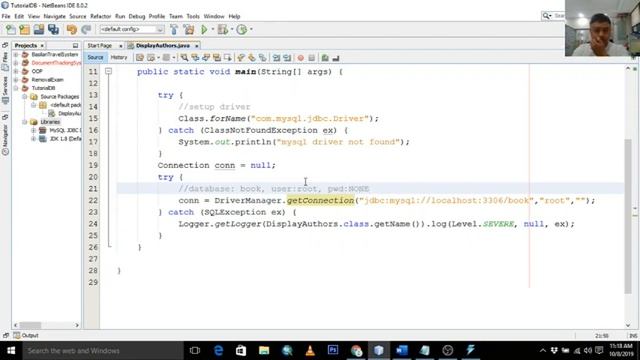Open the Run Project dropdown arrow
The width and height of the screenshot is (640, 360).
pos(212,29)
